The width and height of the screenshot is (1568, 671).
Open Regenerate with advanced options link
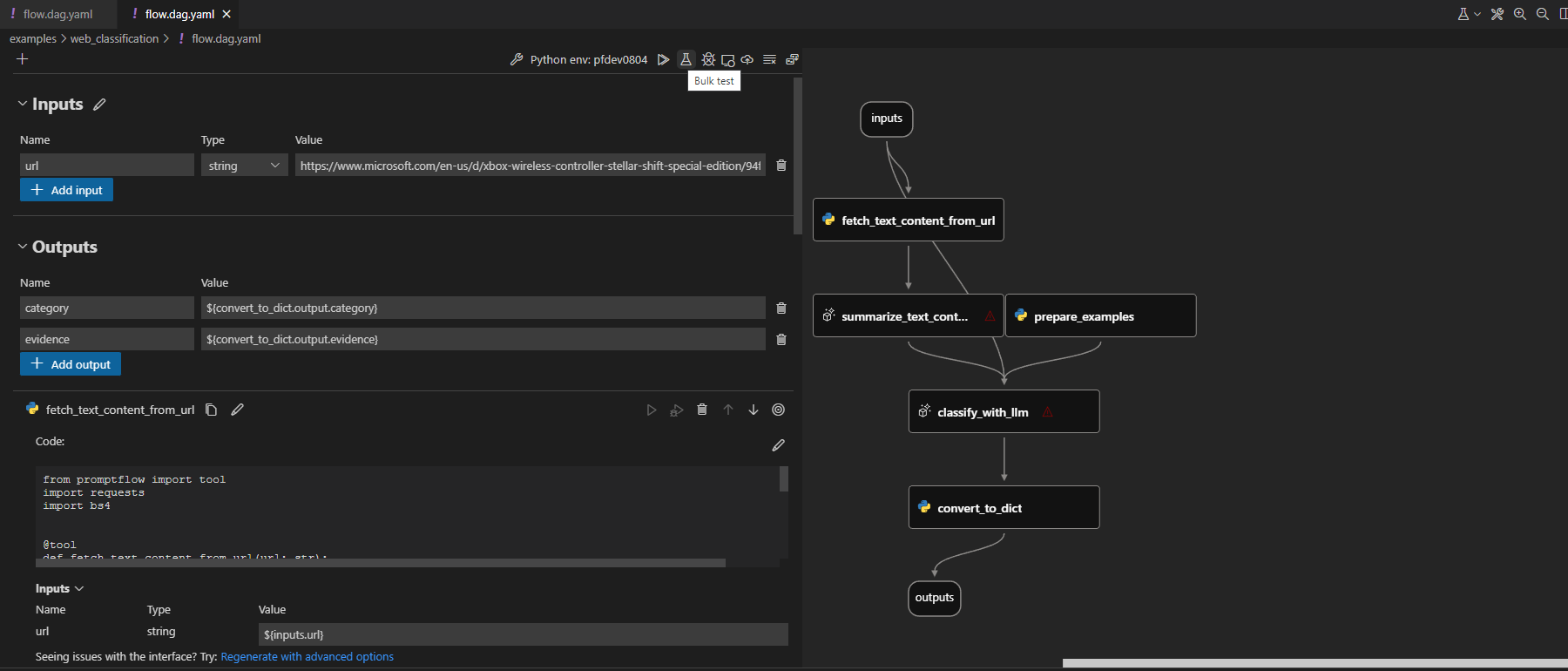[x=307, y=657]
